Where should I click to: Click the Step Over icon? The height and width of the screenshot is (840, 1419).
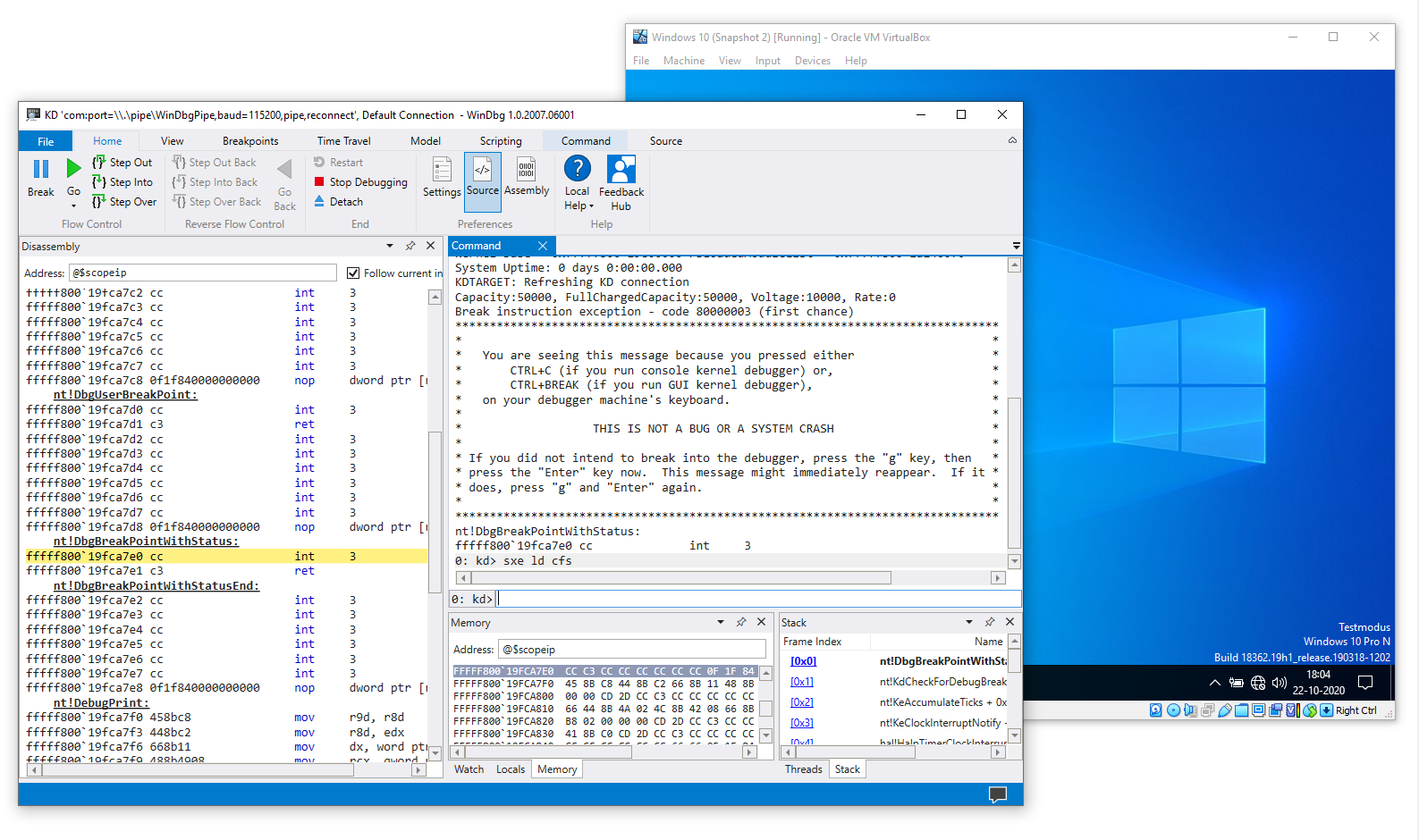[x=98, y=202]
